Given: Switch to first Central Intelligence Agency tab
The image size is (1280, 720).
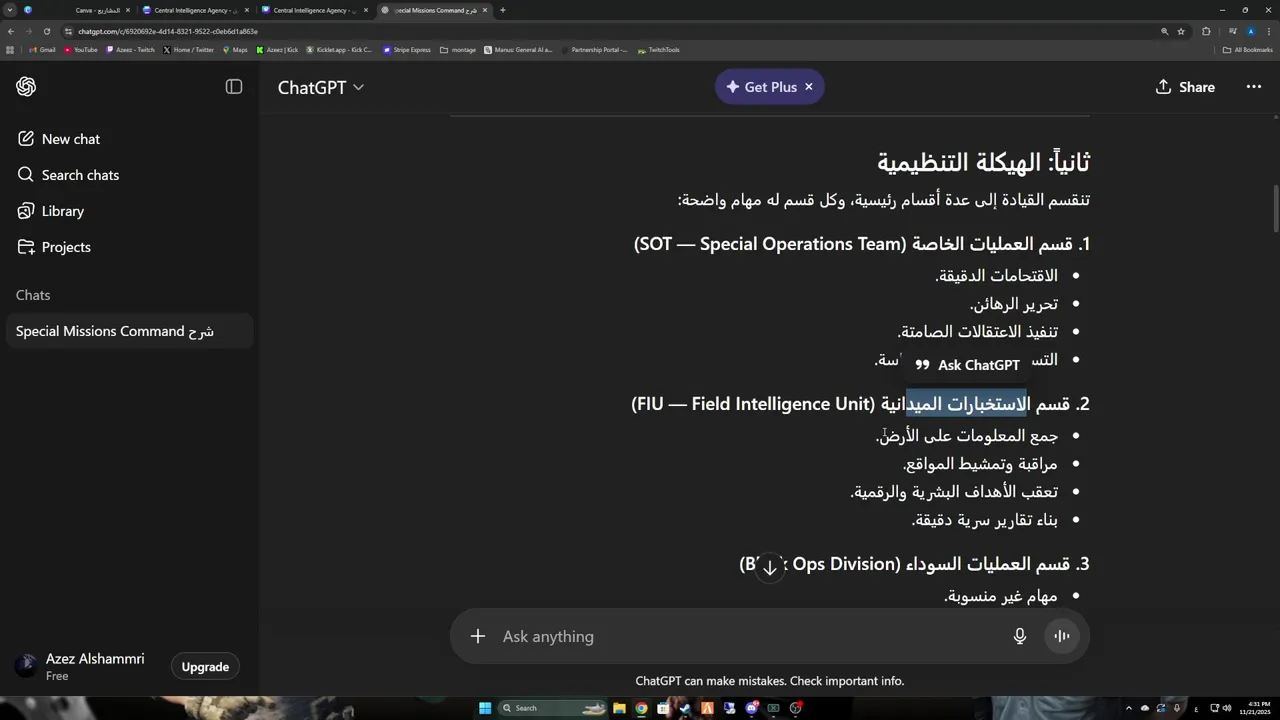Looking at the screenshot, I should (x=195, y=10).
